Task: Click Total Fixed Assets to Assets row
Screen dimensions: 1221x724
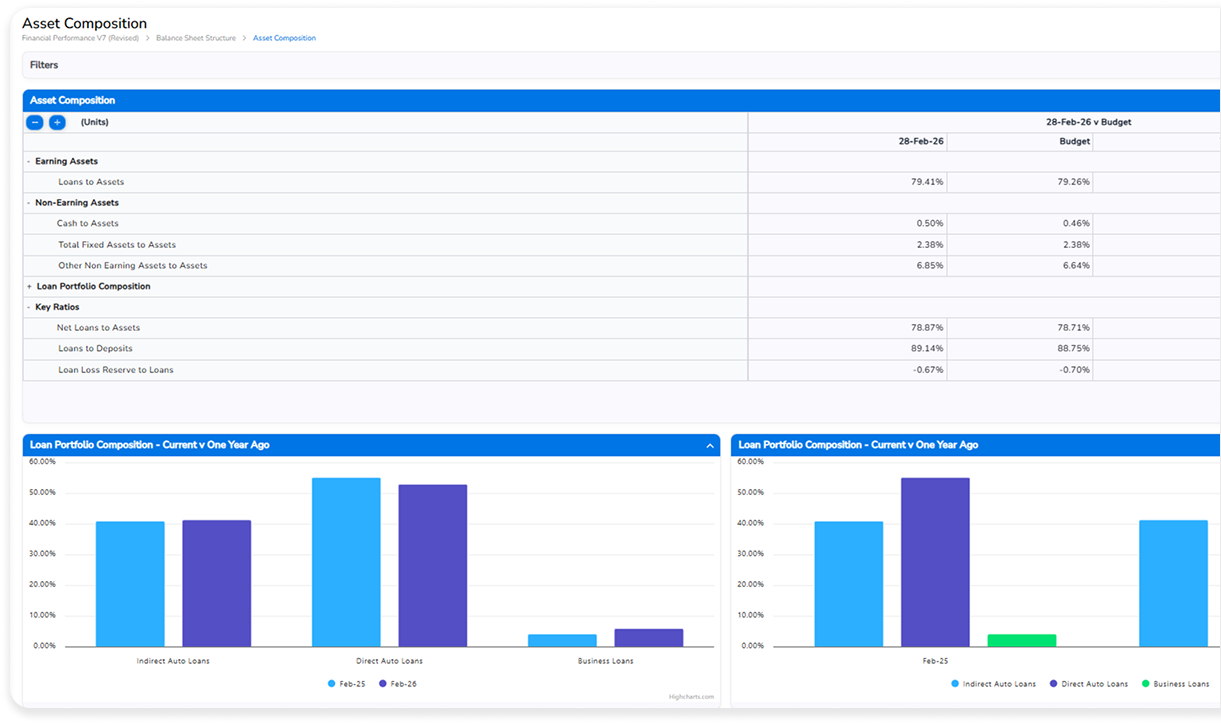Action: (117, 245)
